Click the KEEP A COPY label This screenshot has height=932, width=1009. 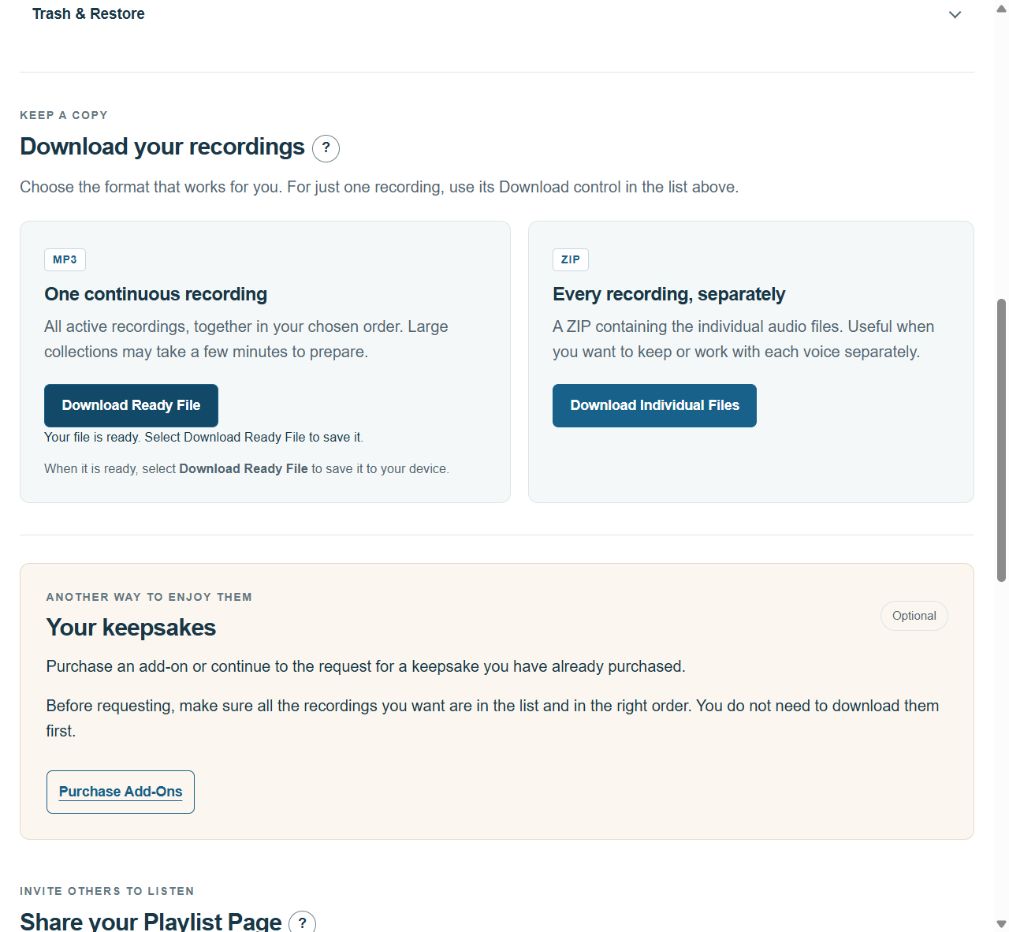(64, 115)
